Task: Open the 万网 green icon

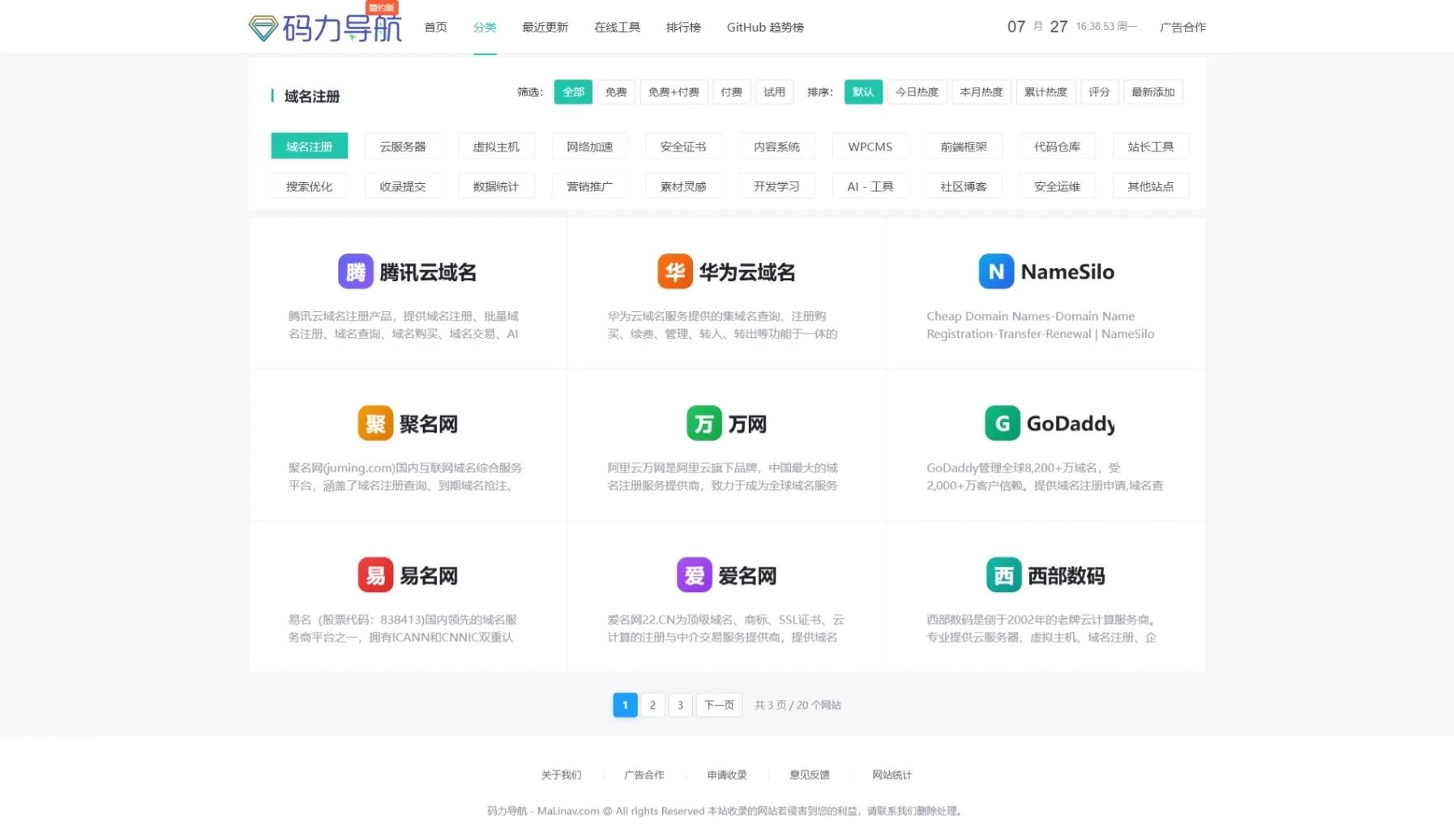Action: point(704,423)
